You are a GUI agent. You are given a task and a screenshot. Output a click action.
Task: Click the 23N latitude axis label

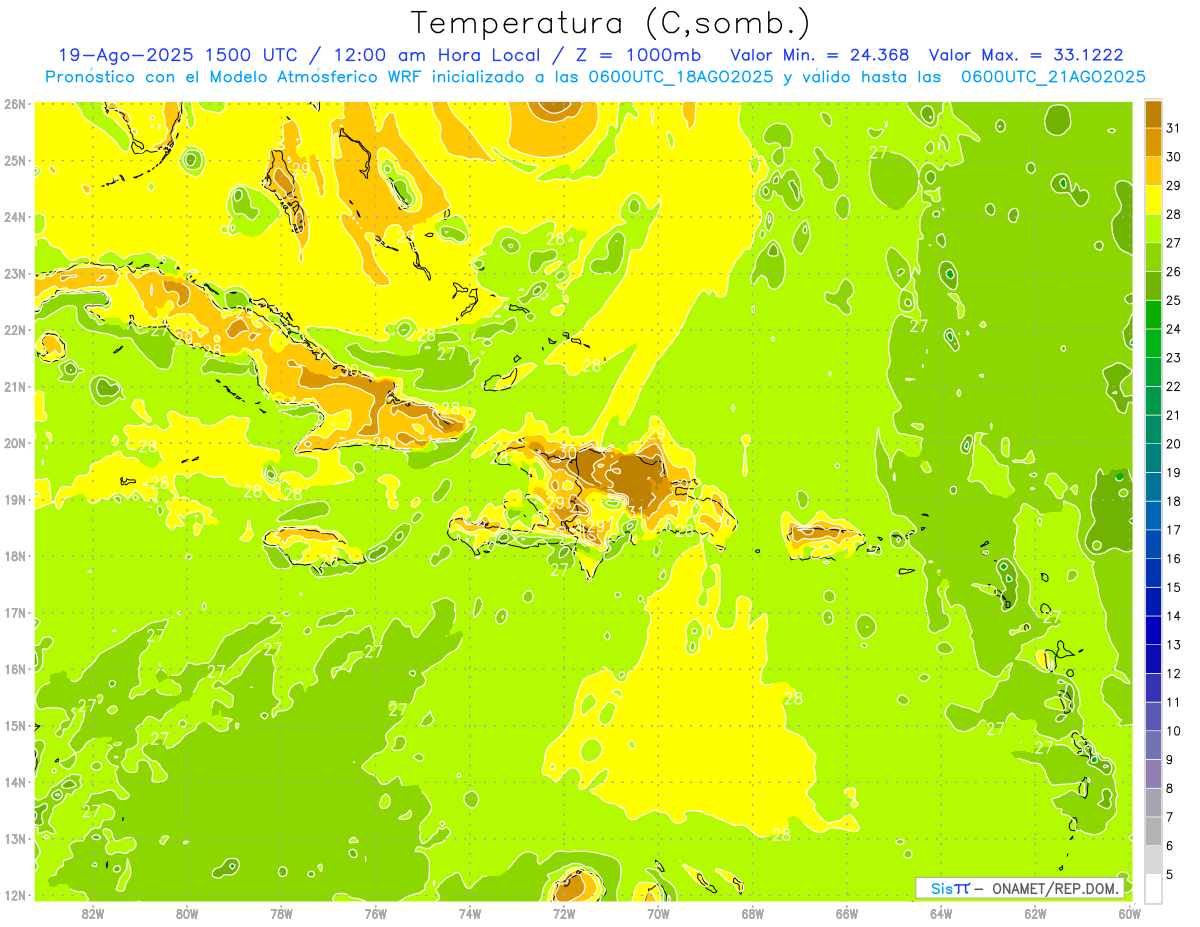click(x=15, y=274)
